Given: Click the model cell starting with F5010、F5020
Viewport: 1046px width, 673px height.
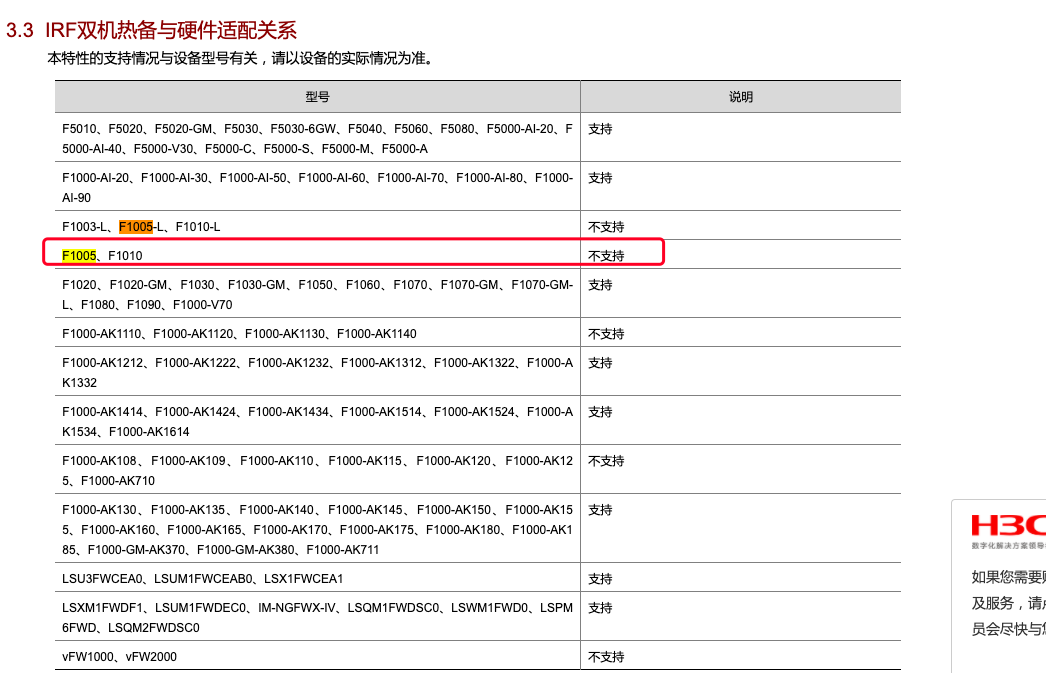Looking at the screenshot, I should click(x=318, y=139).
